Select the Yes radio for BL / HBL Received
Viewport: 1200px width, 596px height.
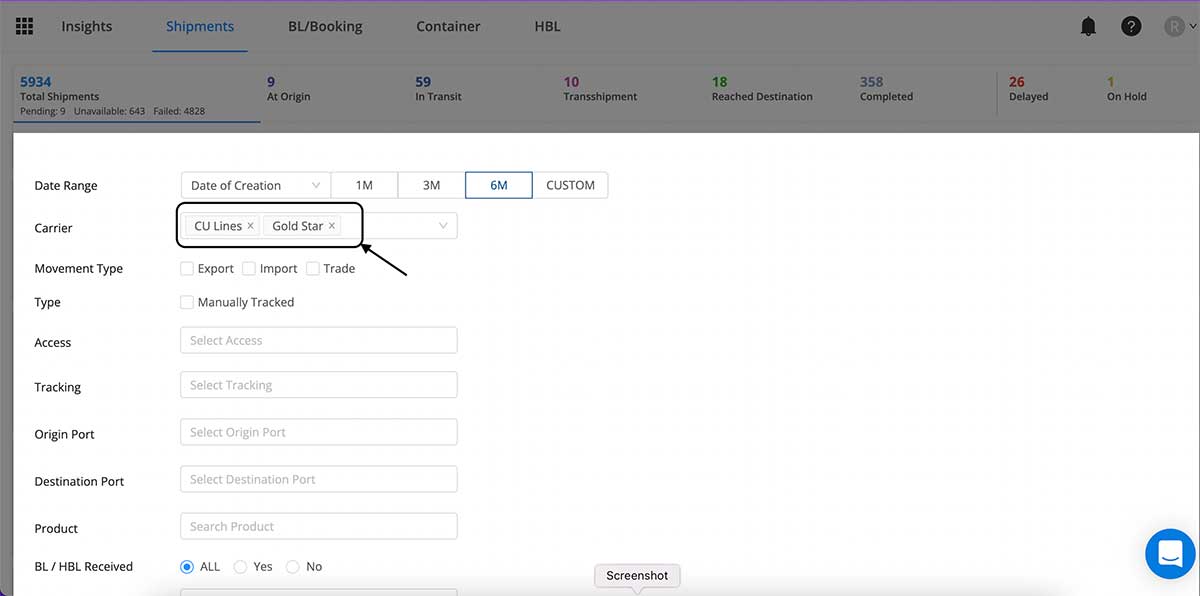(240, 566)
